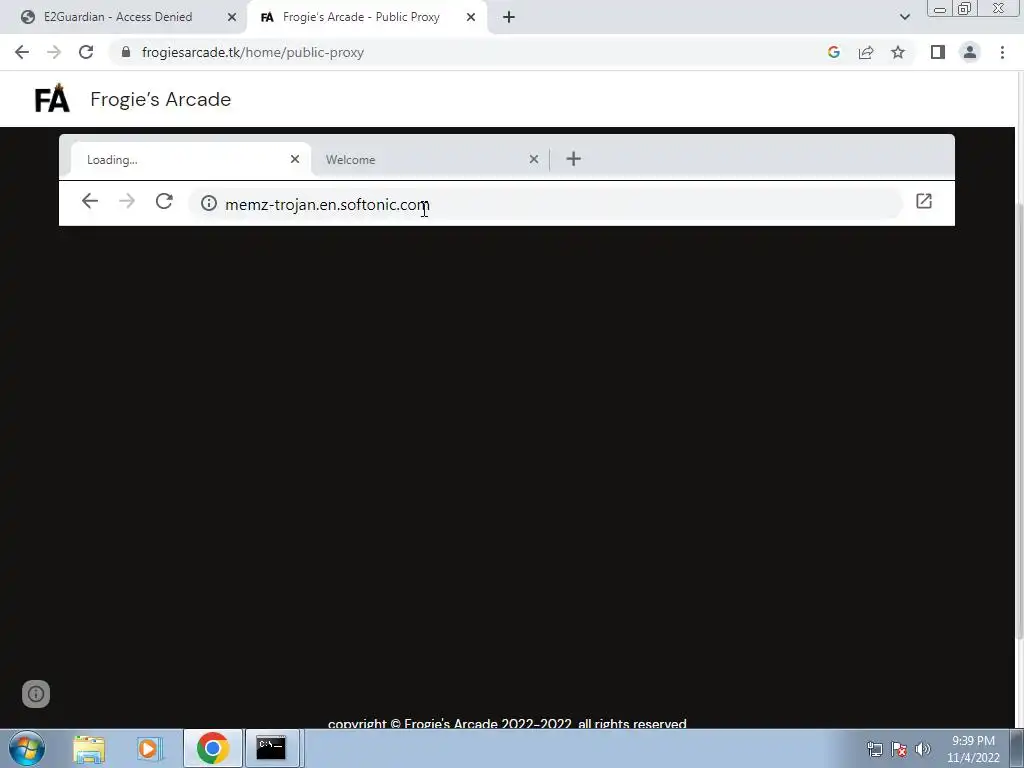Close the E2Guardian tab
The height and width of the screenshot is (768, 1024).
pos(231,17)
